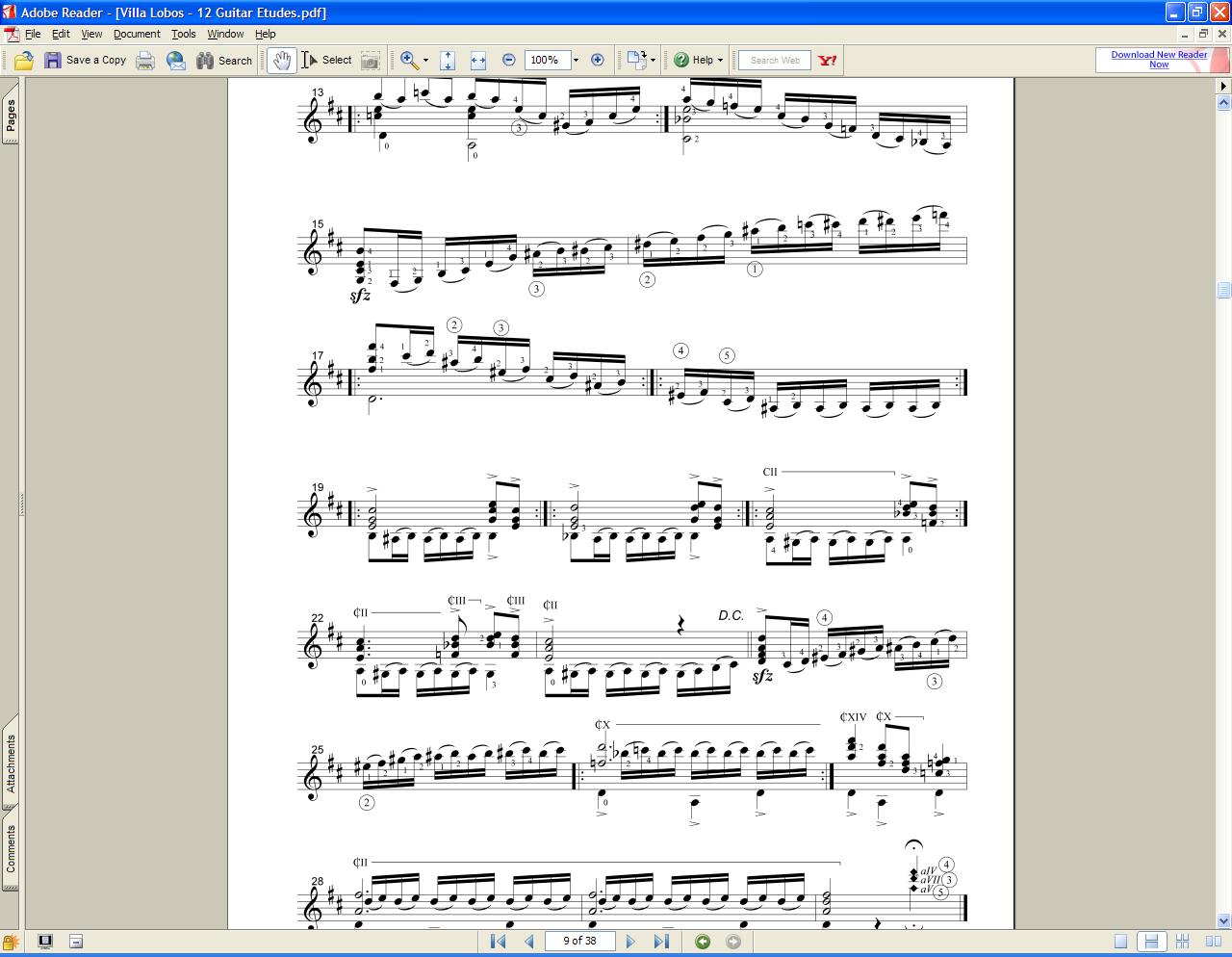Click the Fit Width icon
The image size is (1232, 957).
tap(478, 60)
